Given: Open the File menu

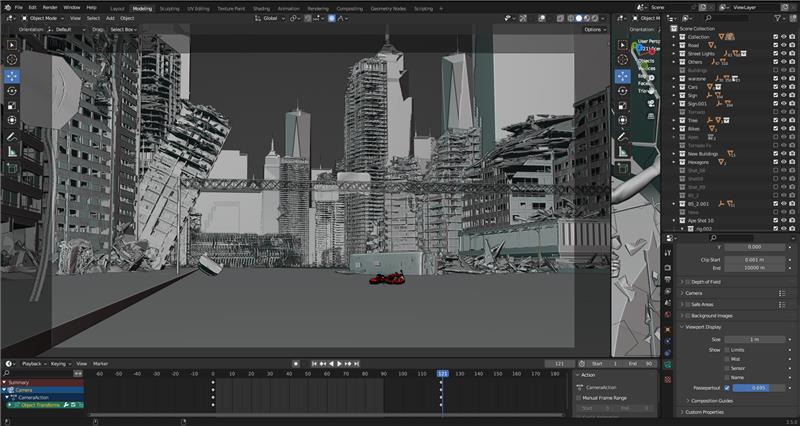Looking at the screenshot, I should tap(18, 8).
